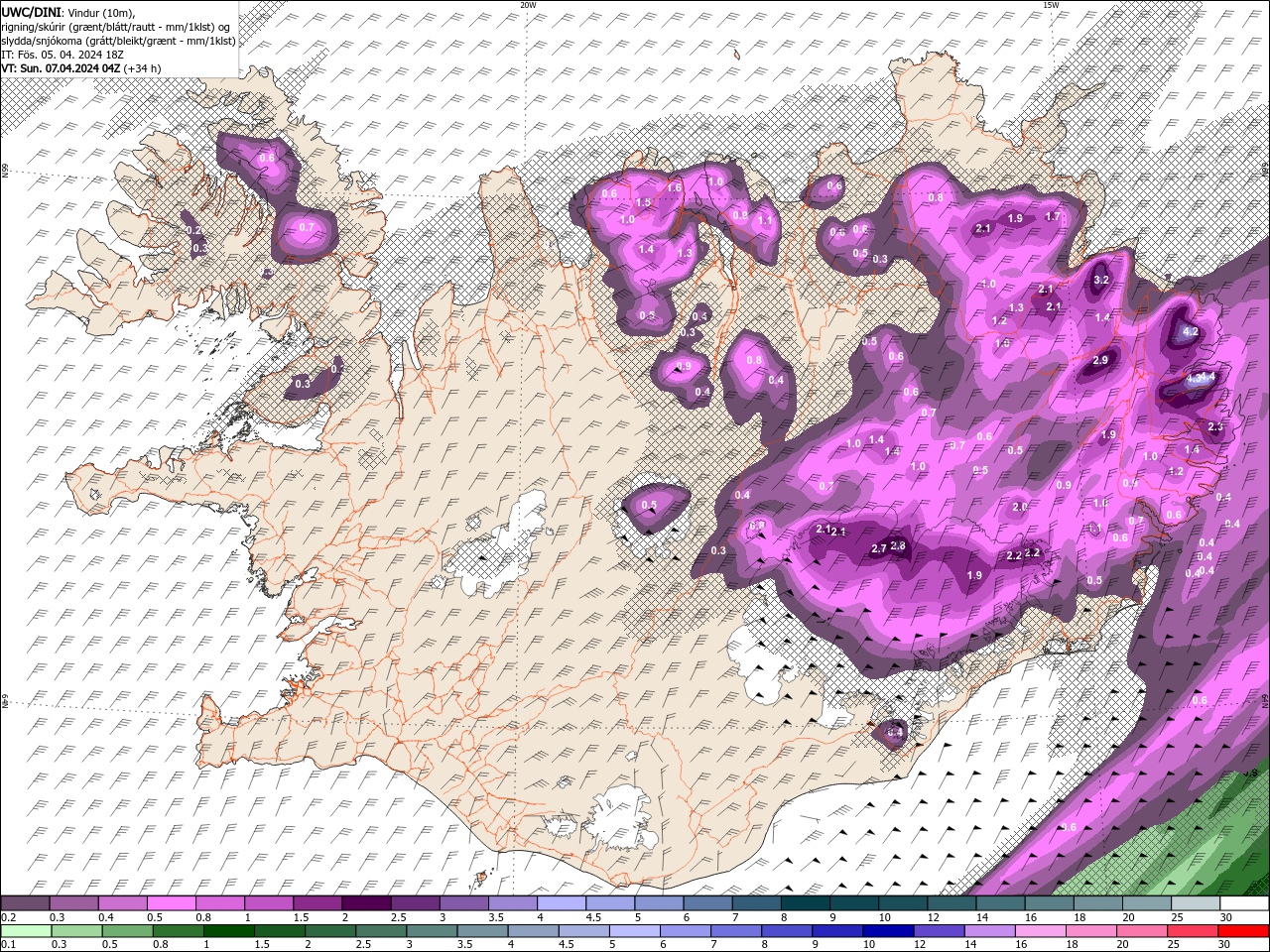Click the 'UWC/DINI' title heading
Viewport: 1270px width, 952px height.
click(x=32, y=11)
